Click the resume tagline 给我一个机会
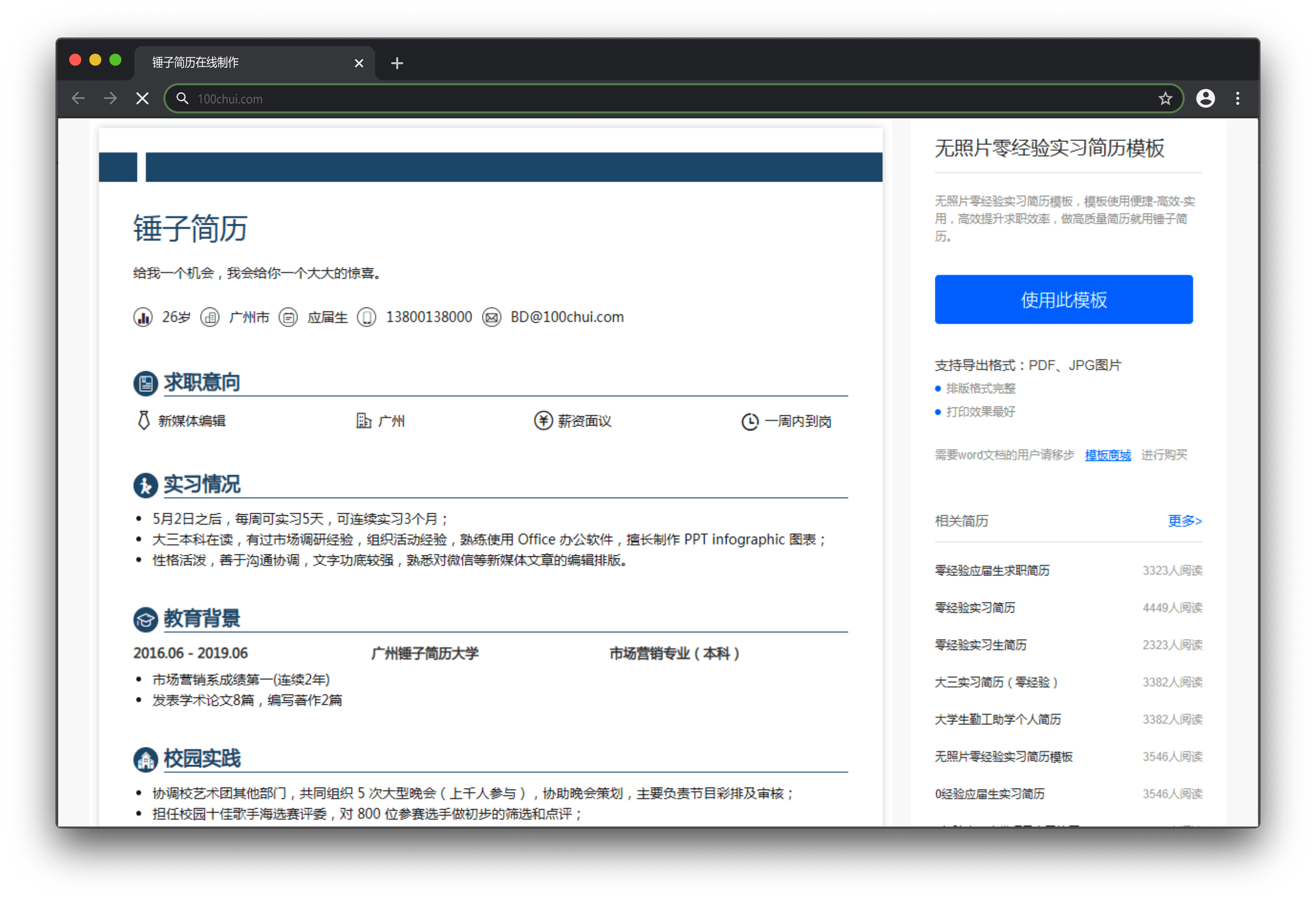This screenshot has height=902, width=1316. (x=258, y=273)
